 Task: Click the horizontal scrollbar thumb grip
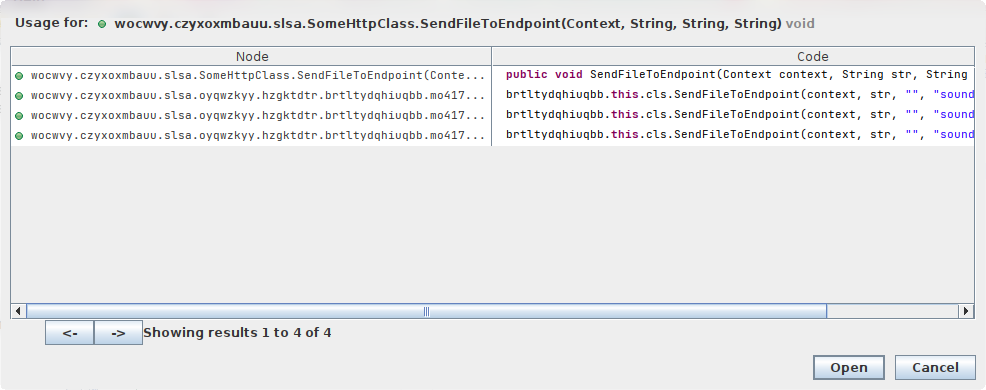(x=426, y=311)
